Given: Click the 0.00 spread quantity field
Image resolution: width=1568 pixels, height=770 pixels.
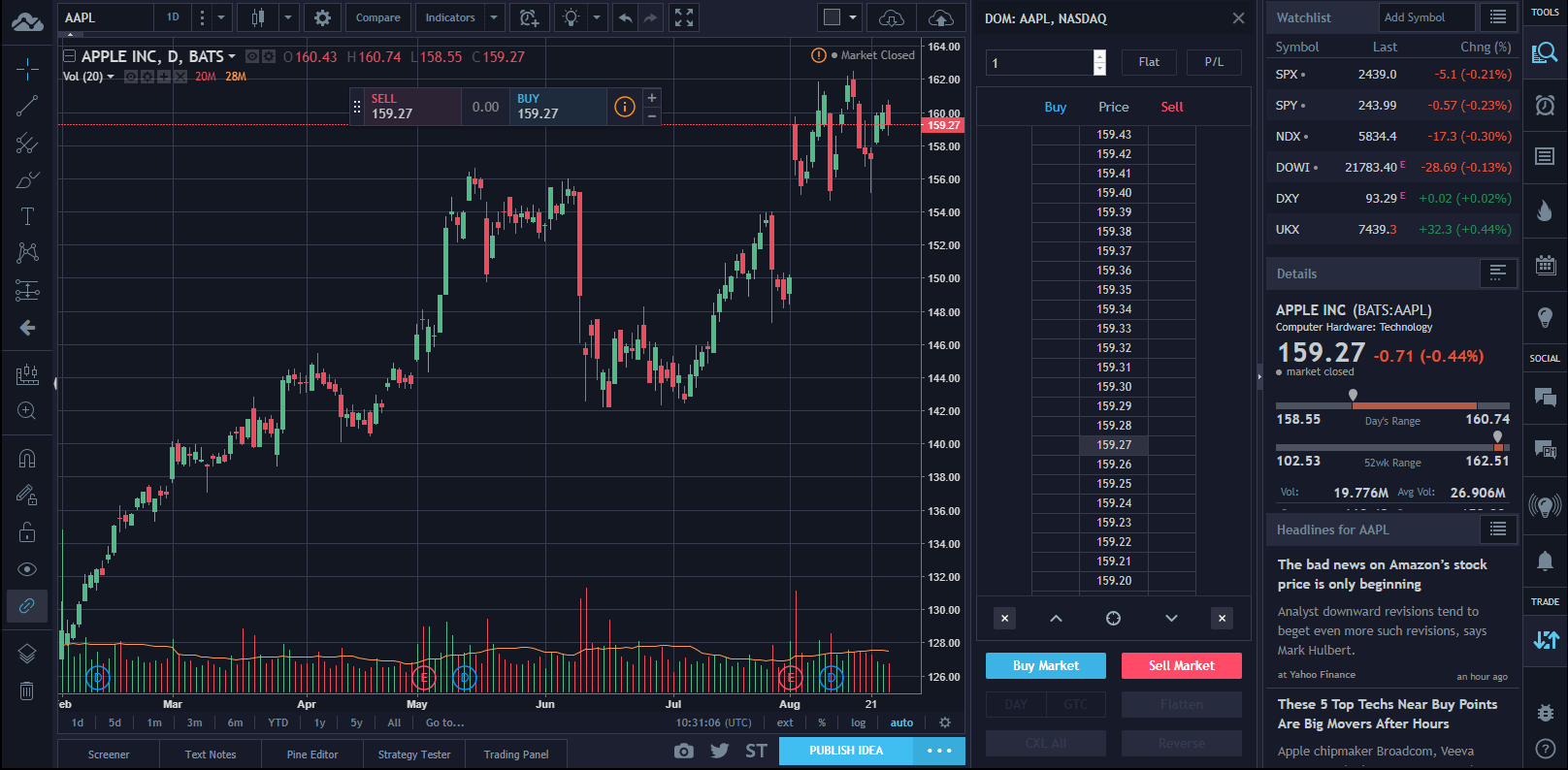Looking at the screenshot, I should tap(486, 107).
